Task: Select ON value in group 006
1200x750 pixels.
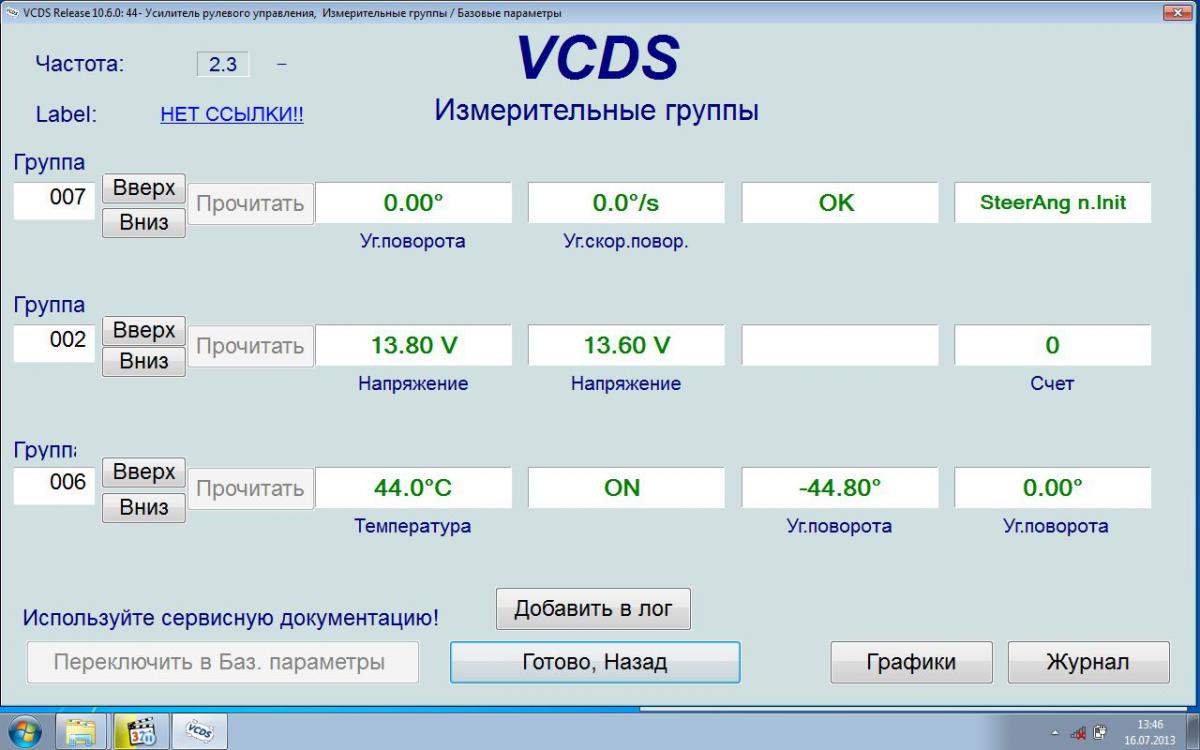Action: [x=626, y=488]
